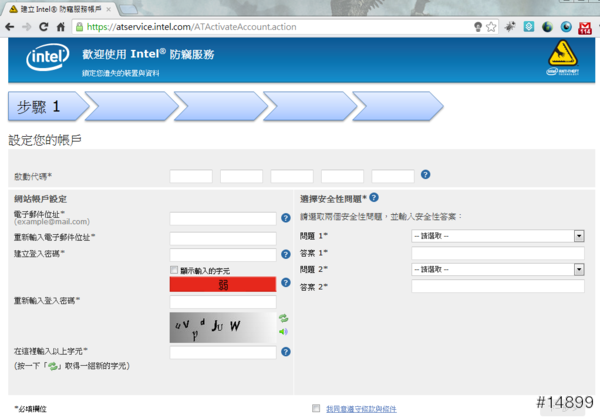Click the create login password field
600x418 pixels.
click(x=223, y=255)
